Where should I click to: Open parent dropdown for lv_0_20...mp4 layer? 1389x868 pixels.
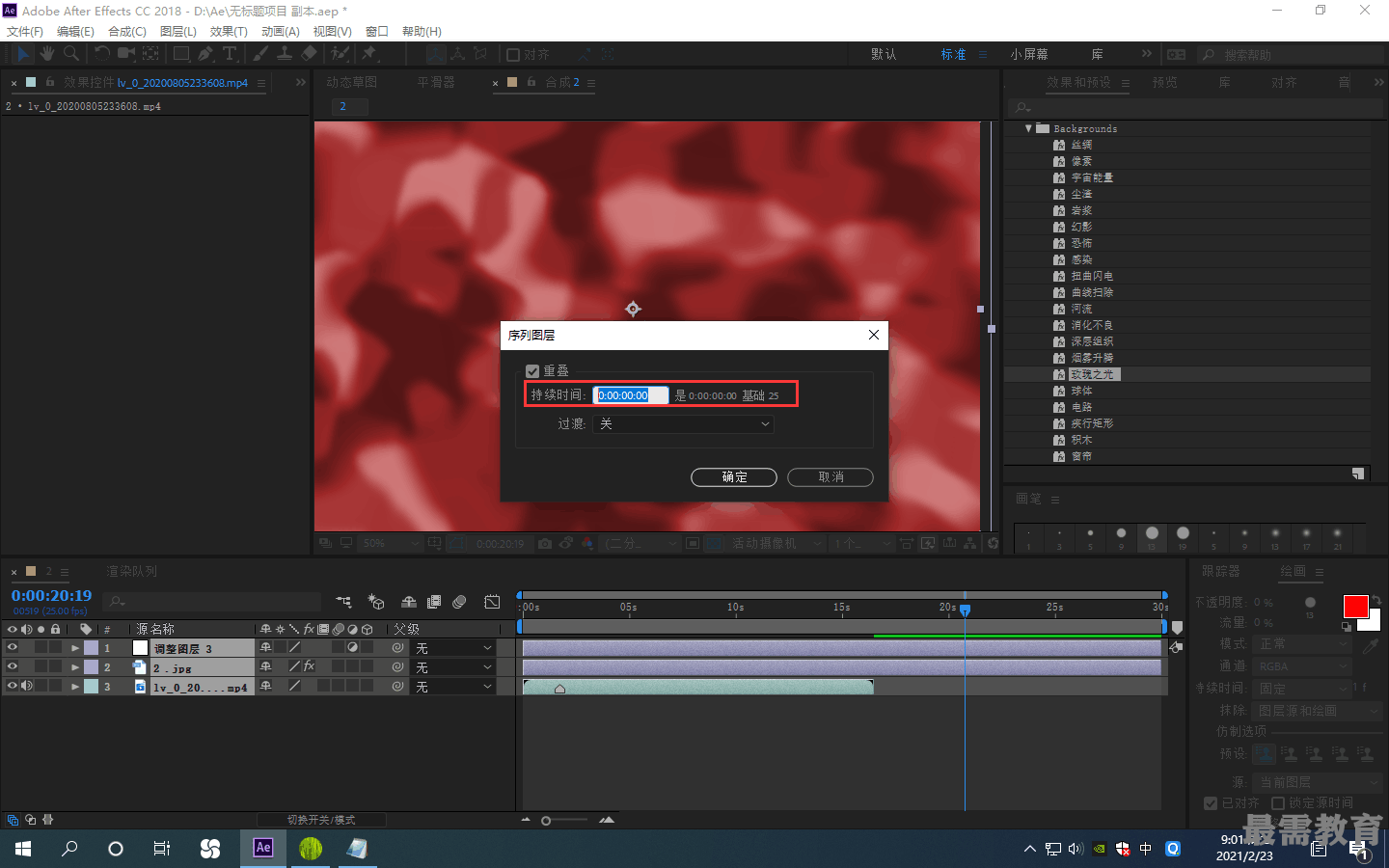click(x=453, y=687)
